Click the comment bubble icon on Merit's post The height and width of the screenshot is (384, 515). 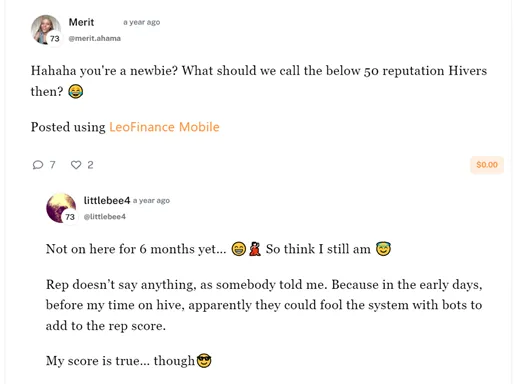tap(38, 165)
